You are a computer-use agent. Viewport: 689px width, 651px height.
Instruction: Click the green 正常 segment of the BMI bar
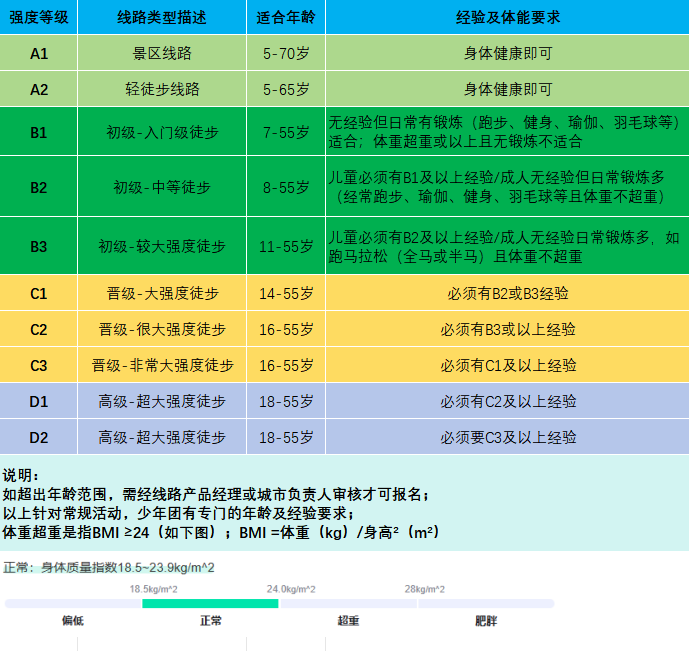[x=210, y=603]
